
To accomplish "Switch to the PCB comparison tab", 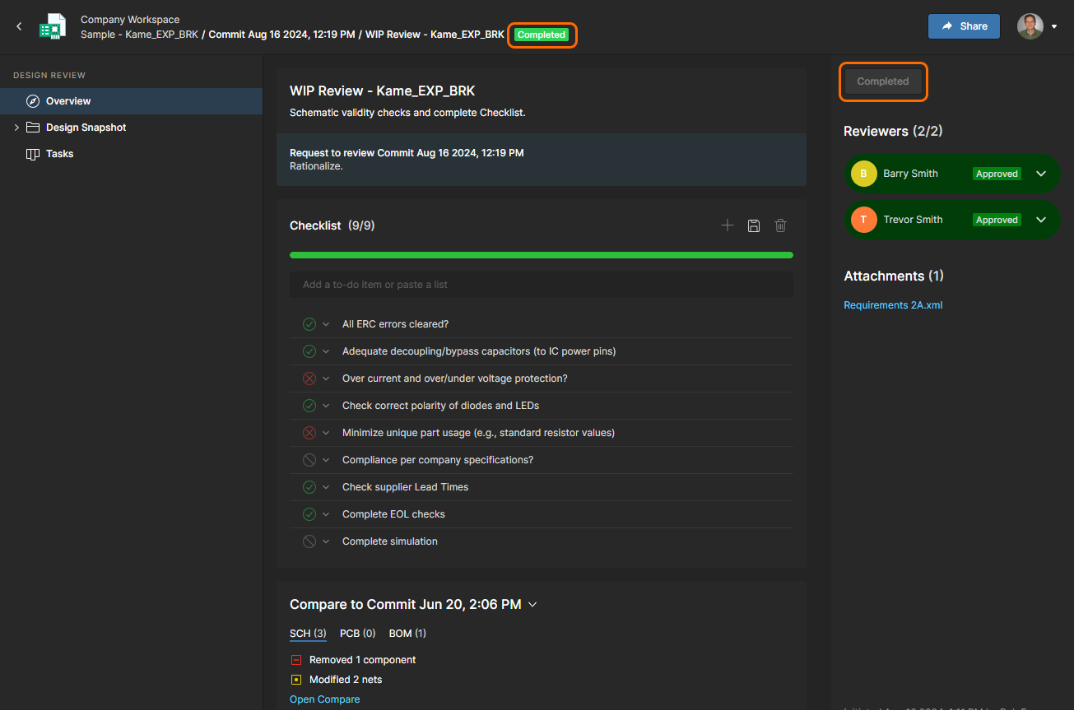I will pyautogui.click(x=357, y=634).
